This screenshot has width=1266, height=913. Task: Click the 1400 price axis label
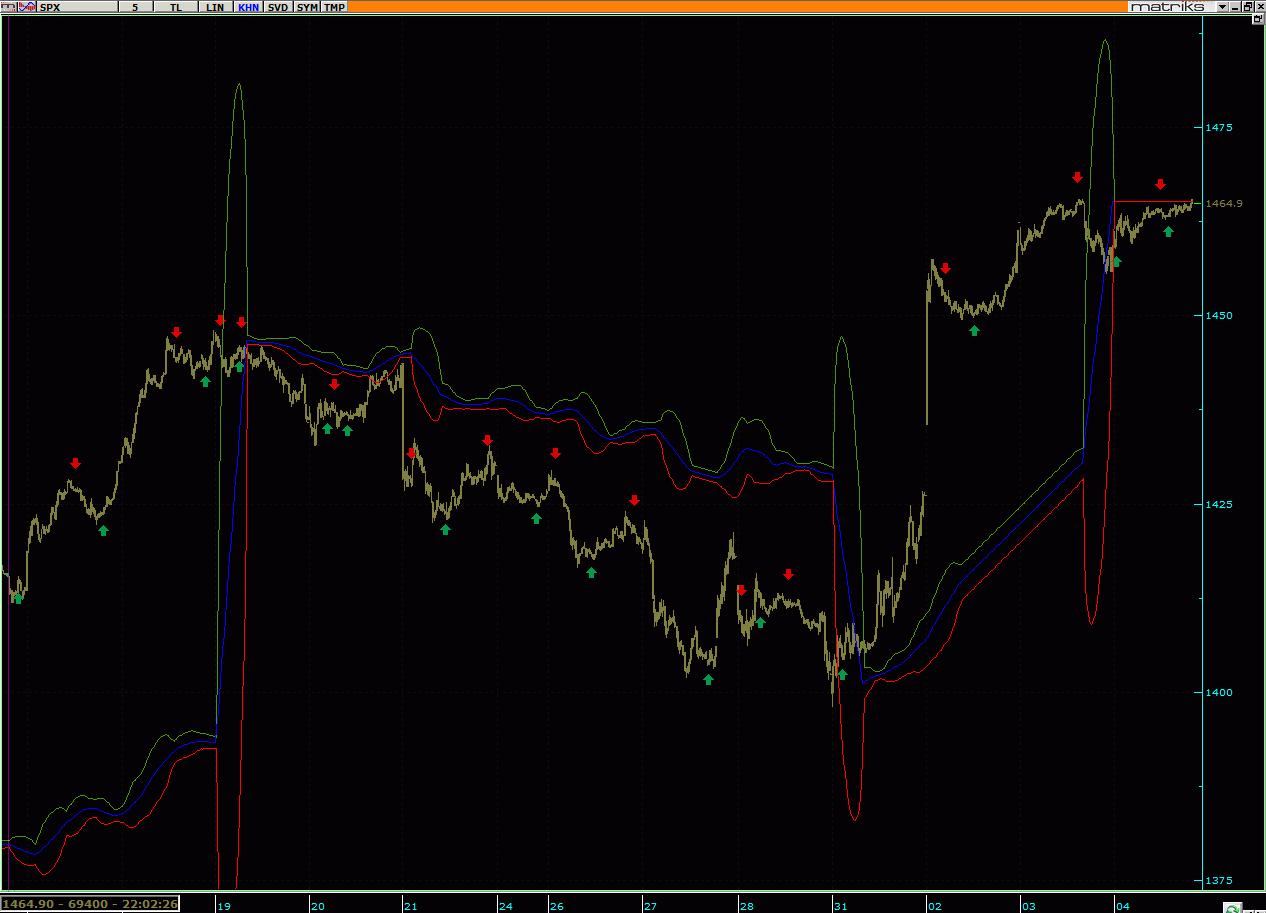click(1220, 692)
